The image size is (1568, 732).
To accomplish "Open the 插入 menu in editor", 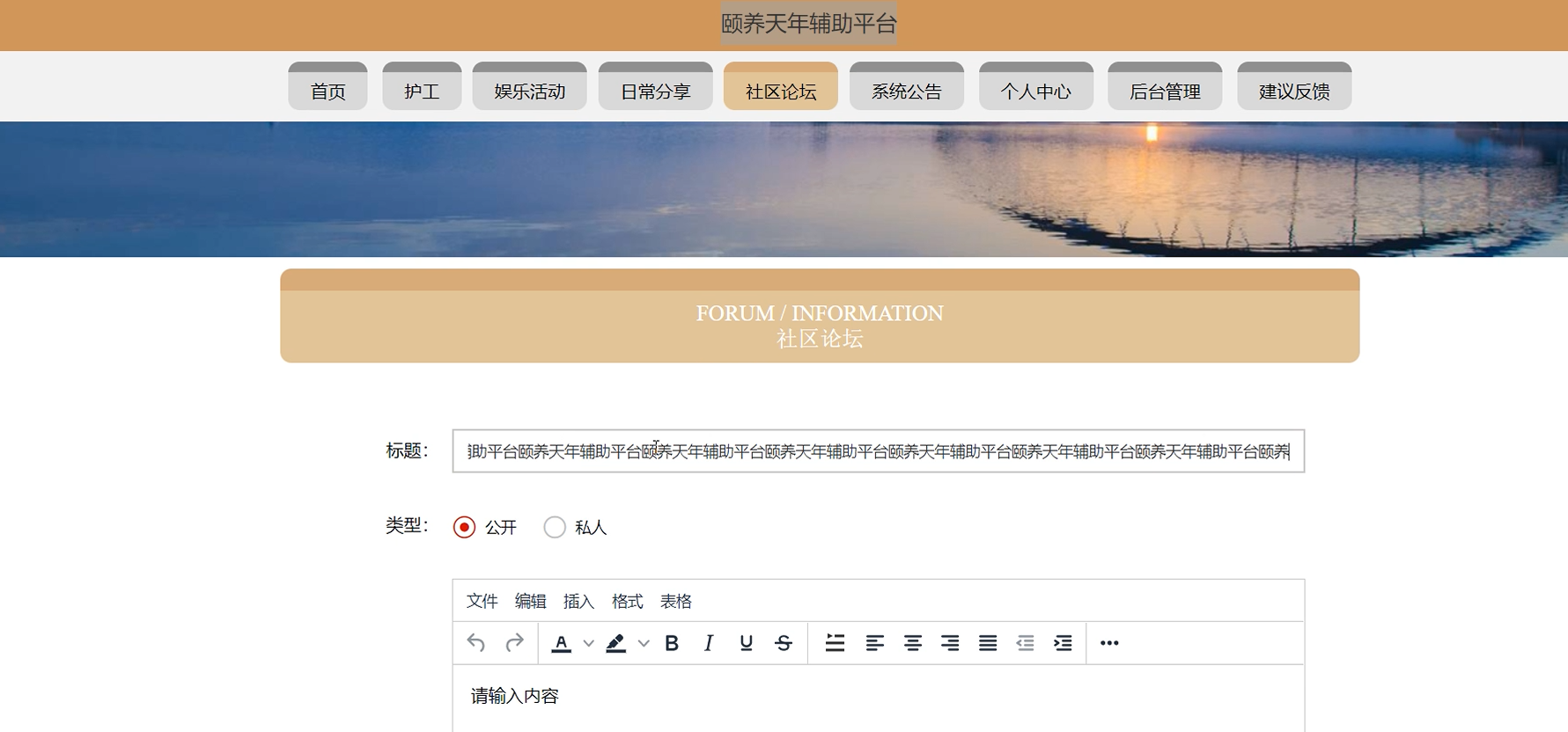I will 578,601.
